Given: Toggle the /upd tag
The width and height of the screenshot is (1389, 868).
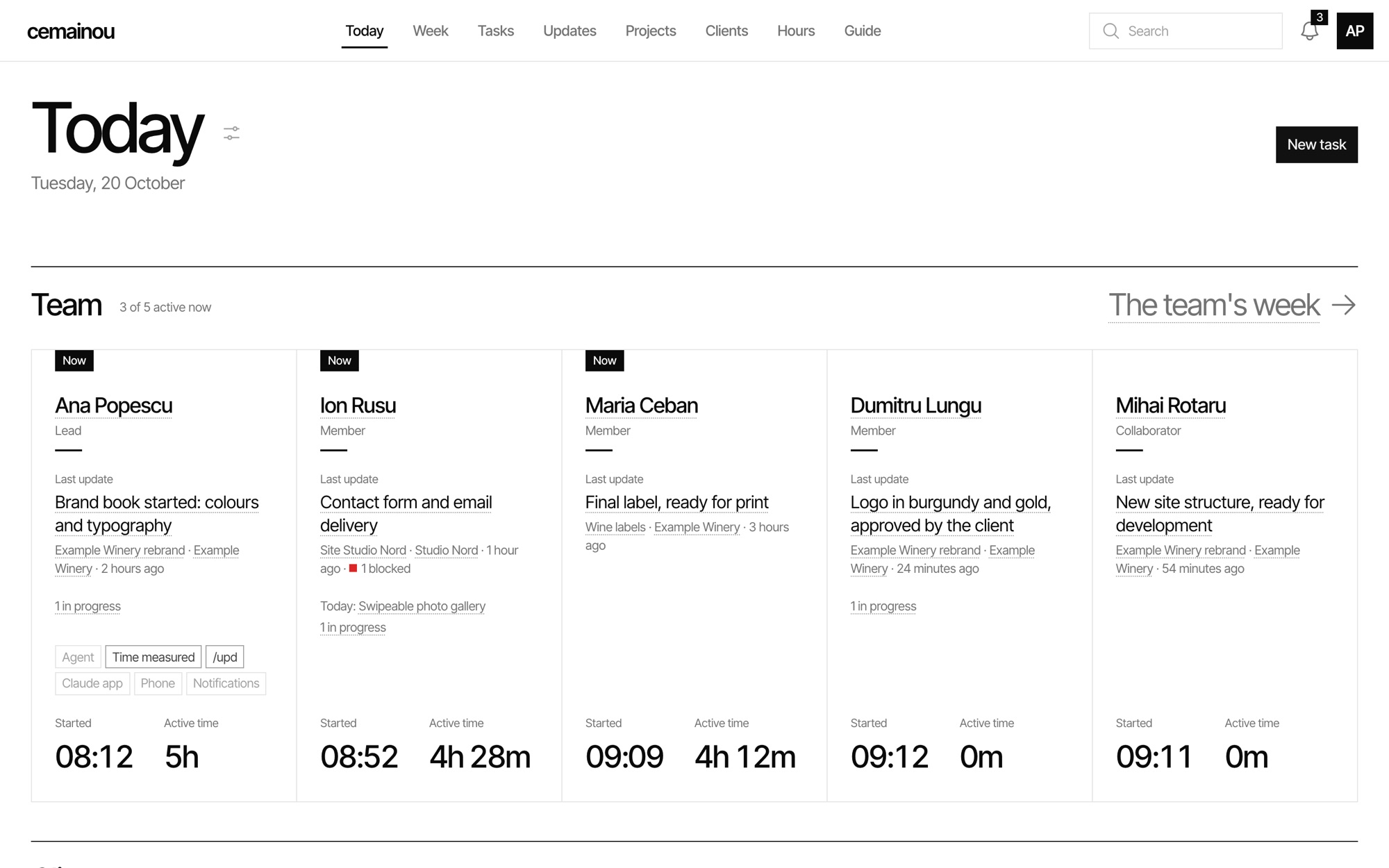Looking at the screenshot, I should coord(225,657).
